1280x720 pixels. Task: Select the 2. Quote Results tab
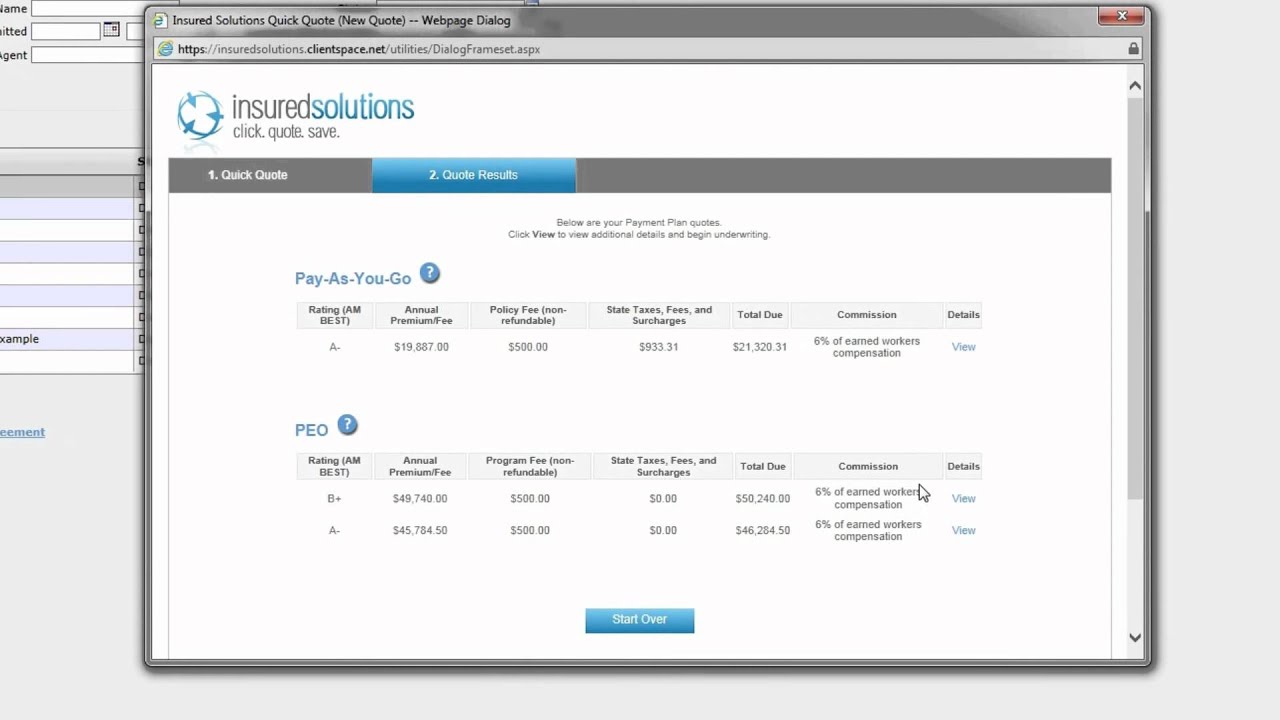pyautogui.click(x=474, y=175)
